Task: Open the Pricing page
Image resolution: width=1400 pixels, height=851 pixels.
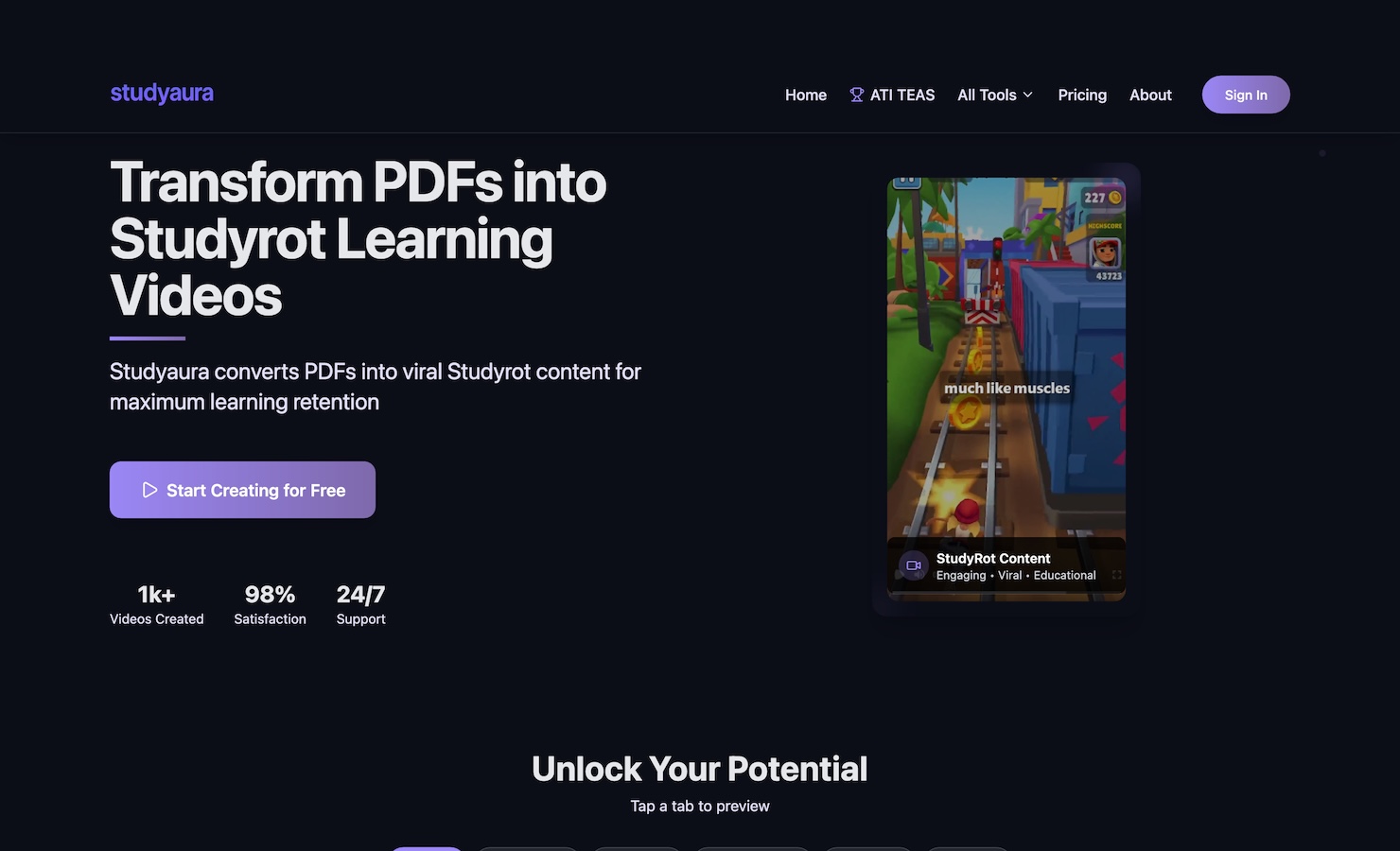Action: point(1082,95)
